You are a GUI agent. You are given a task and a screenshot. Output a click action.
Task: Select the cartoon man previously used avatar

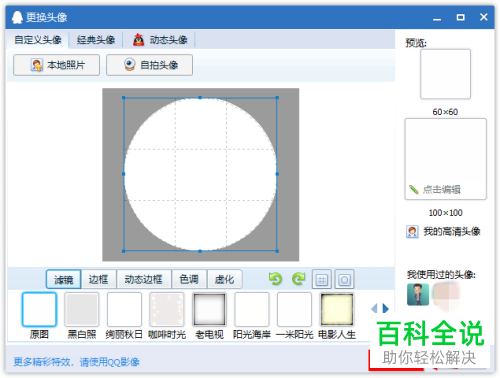418,294
